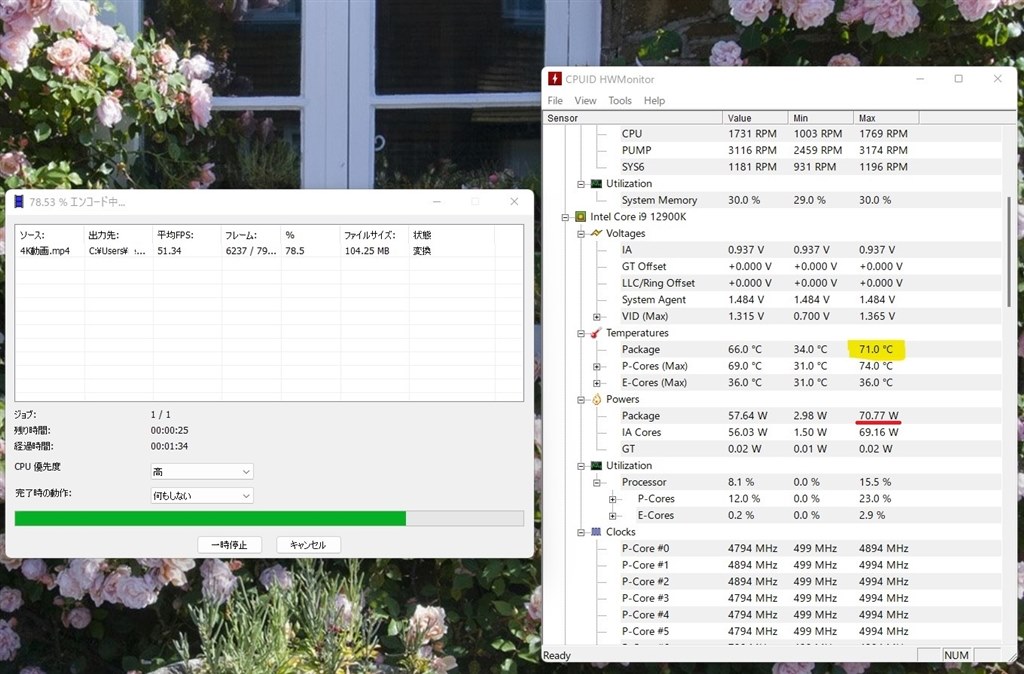Click the Min column header
This screenshot has width=1024, height=674.
click(x=820, y=118)
